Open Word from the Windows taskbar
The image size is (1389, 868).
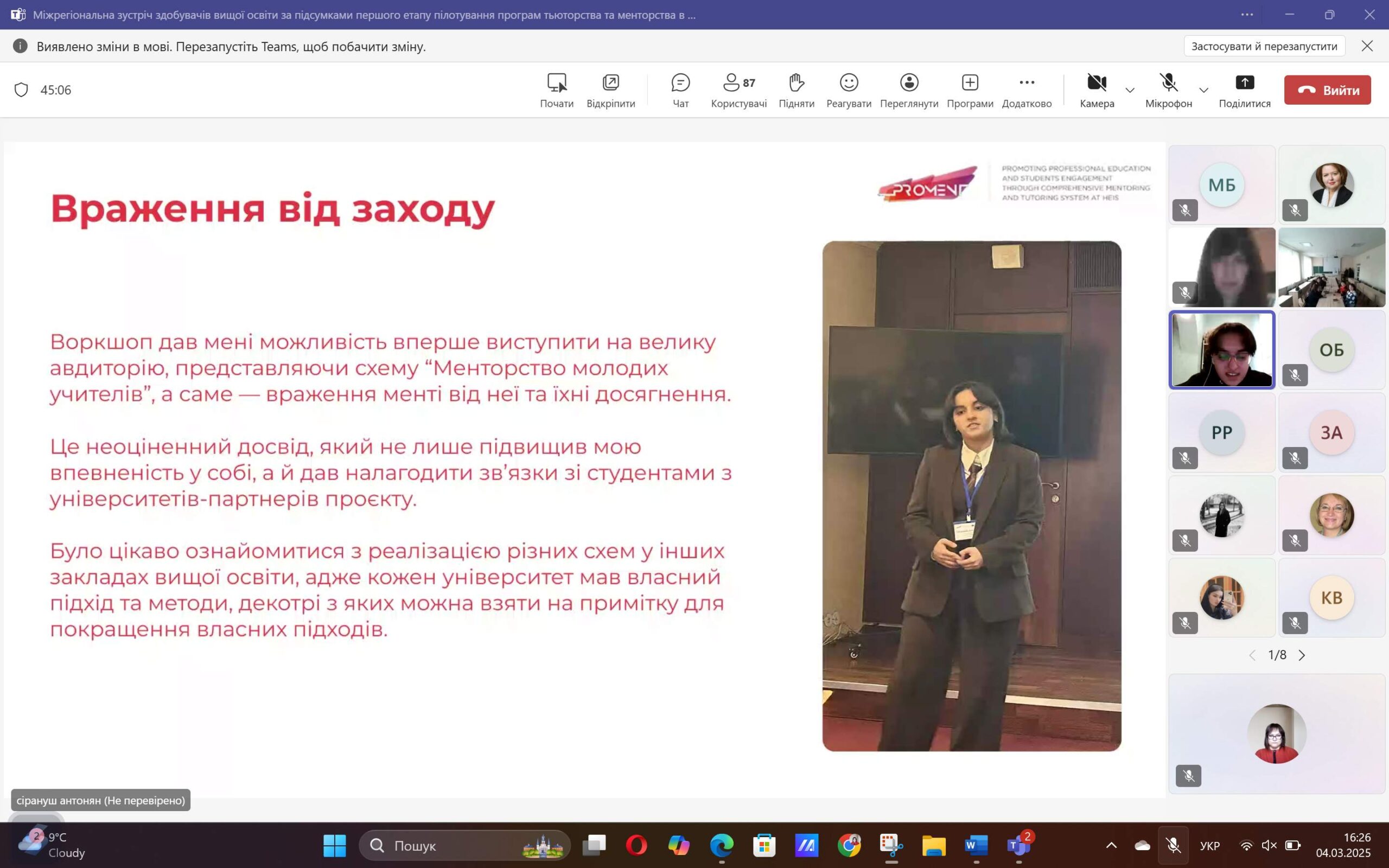coord(976,845)
